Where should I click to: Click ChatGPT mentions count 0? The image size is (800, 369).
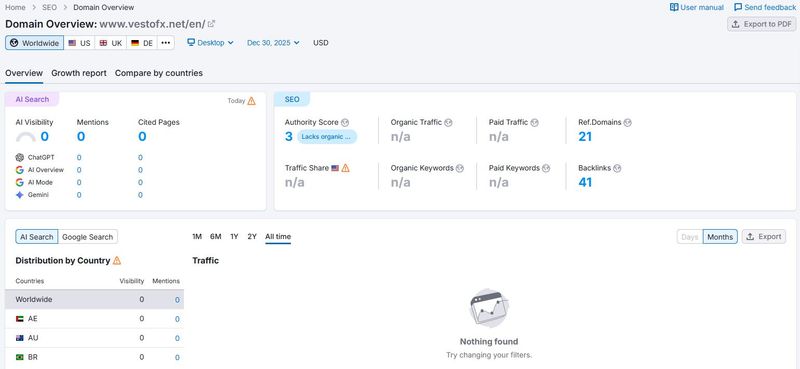(79, 157)
